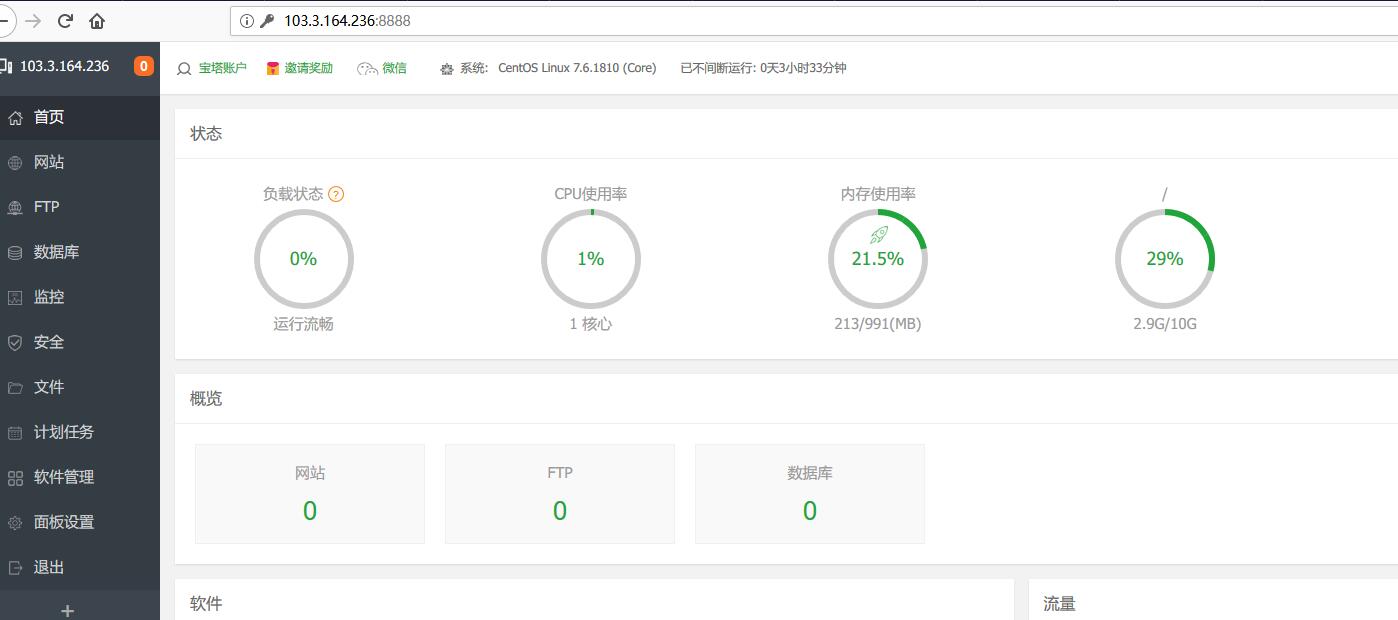The image size is (1398, 620).
Task: Click 退出 to log out
Action: point(49,567)
